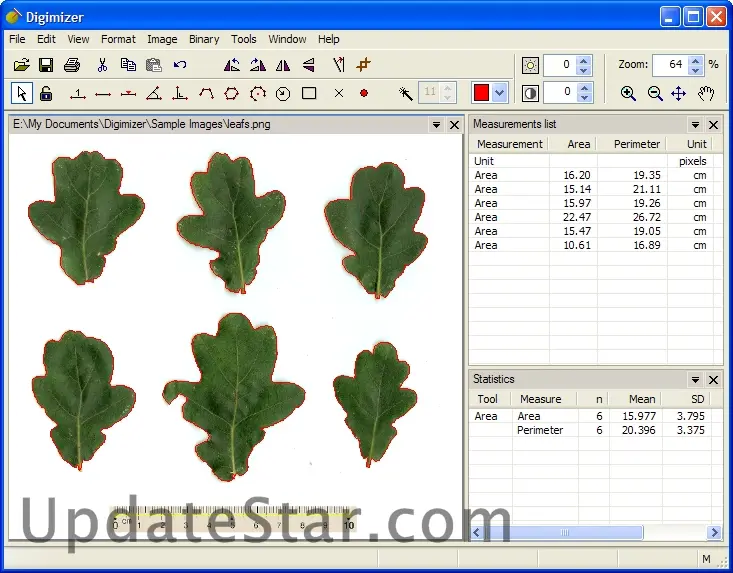Screen dimensions: 733x573
Task: Select the angle measurement tool
Action: (x=154, y=93)
